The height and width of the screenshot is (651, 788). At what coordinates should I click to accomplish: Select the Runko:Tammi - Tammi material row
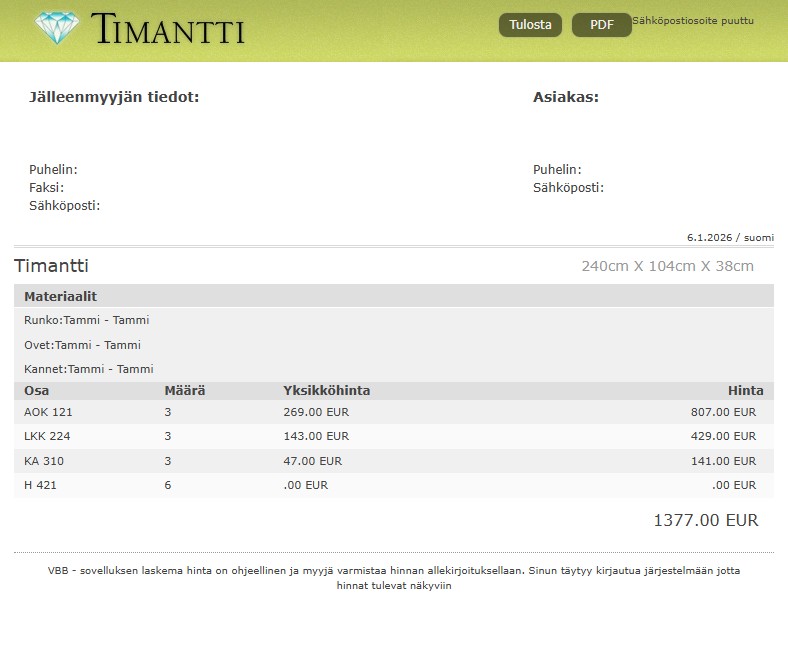point(86,321)
